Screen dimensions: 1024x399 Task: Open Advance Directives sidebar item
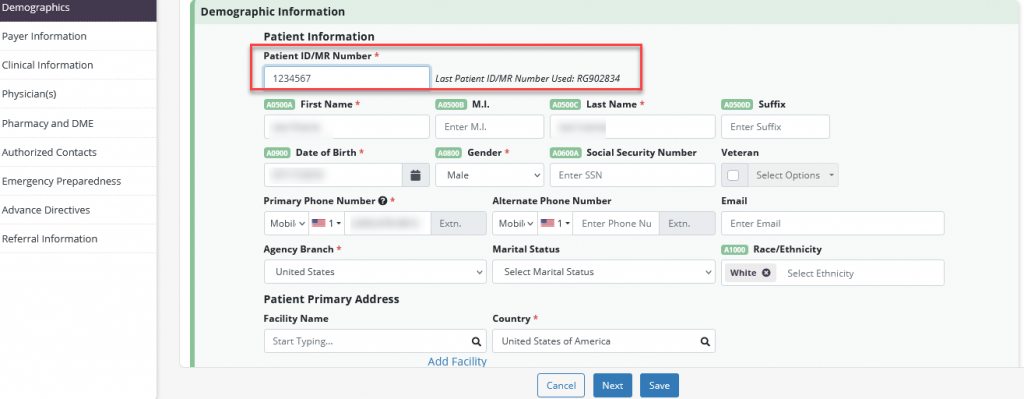46,210
